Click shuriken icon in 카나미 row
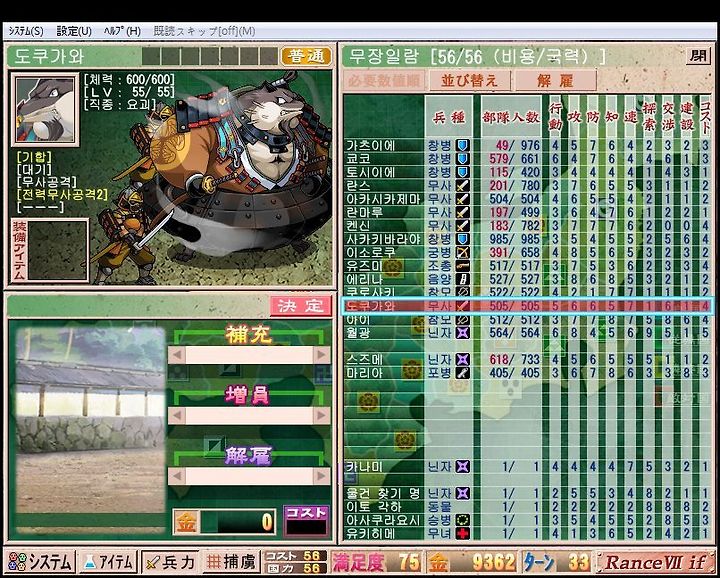Image resolution: width=720 pixels, height=578 pixels. 462,467
